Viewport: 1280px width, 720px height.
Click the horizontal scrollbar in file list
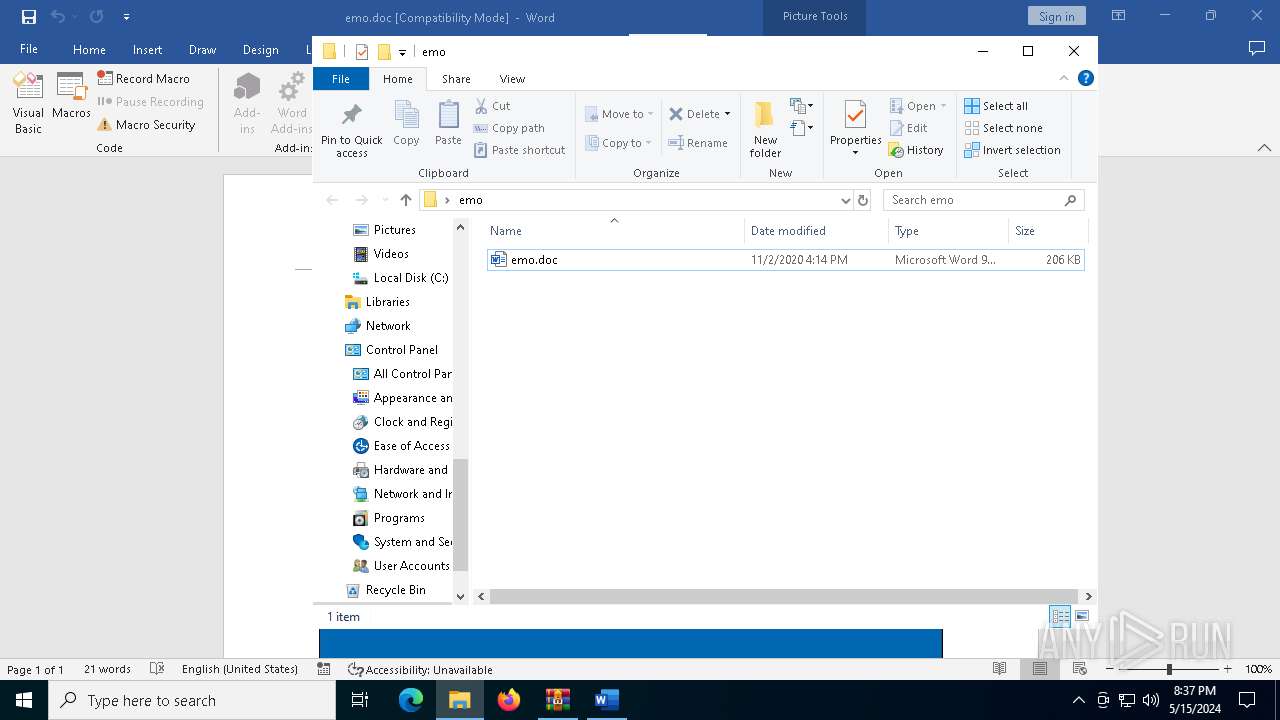783,596
